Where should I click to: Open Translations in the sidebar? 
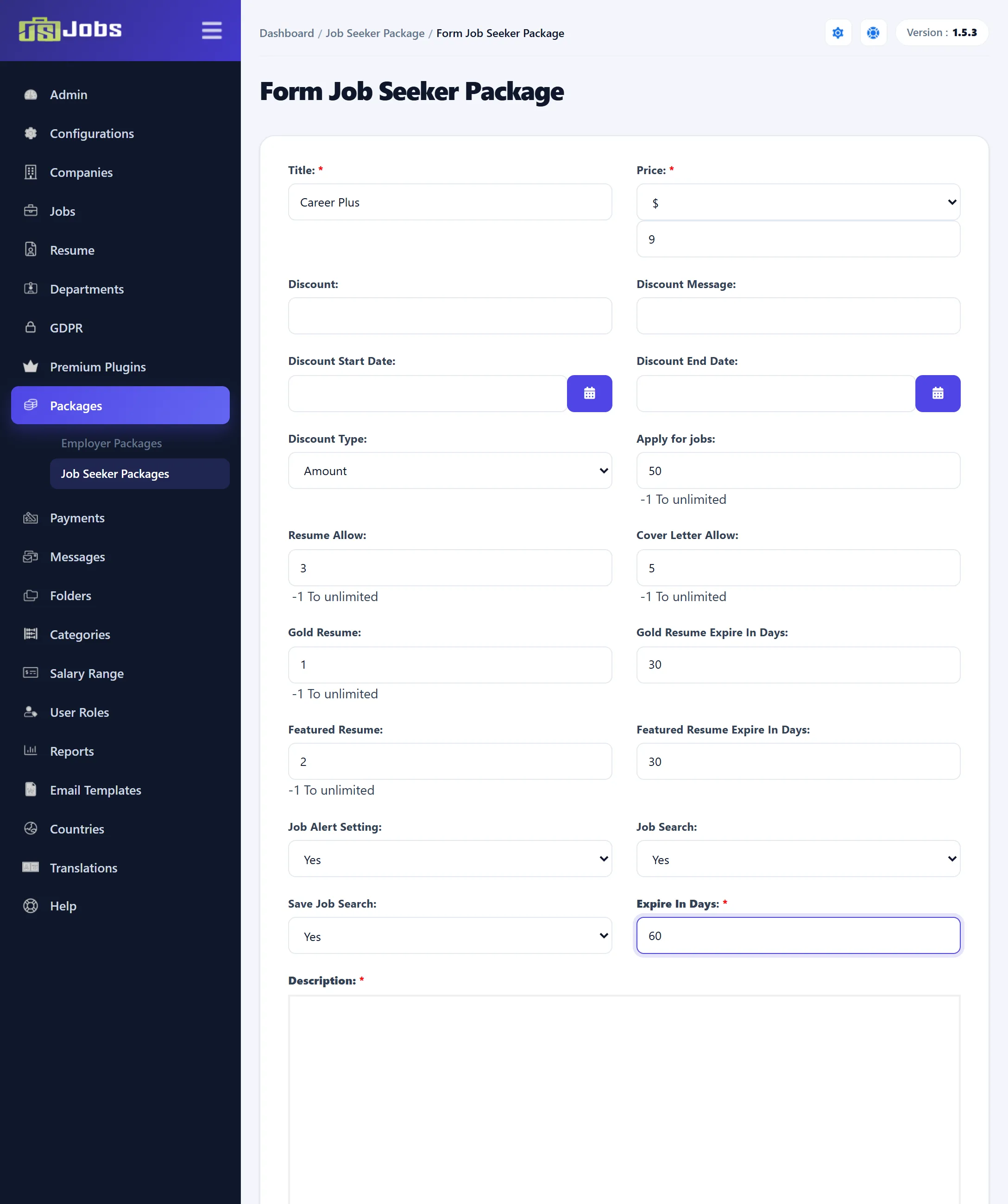click(x=83, y=868)
